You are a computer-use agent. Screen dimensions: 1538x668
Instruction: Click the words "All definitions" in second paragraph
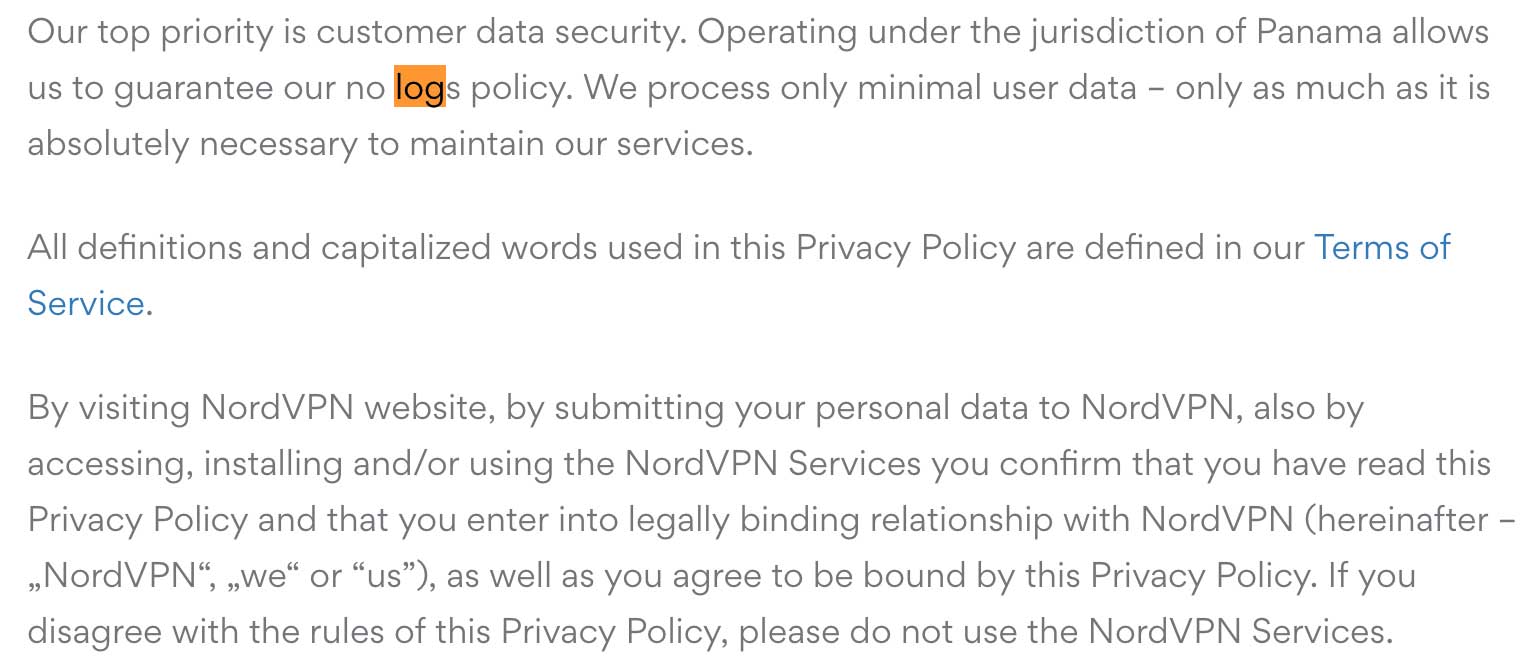pos(135,247)
